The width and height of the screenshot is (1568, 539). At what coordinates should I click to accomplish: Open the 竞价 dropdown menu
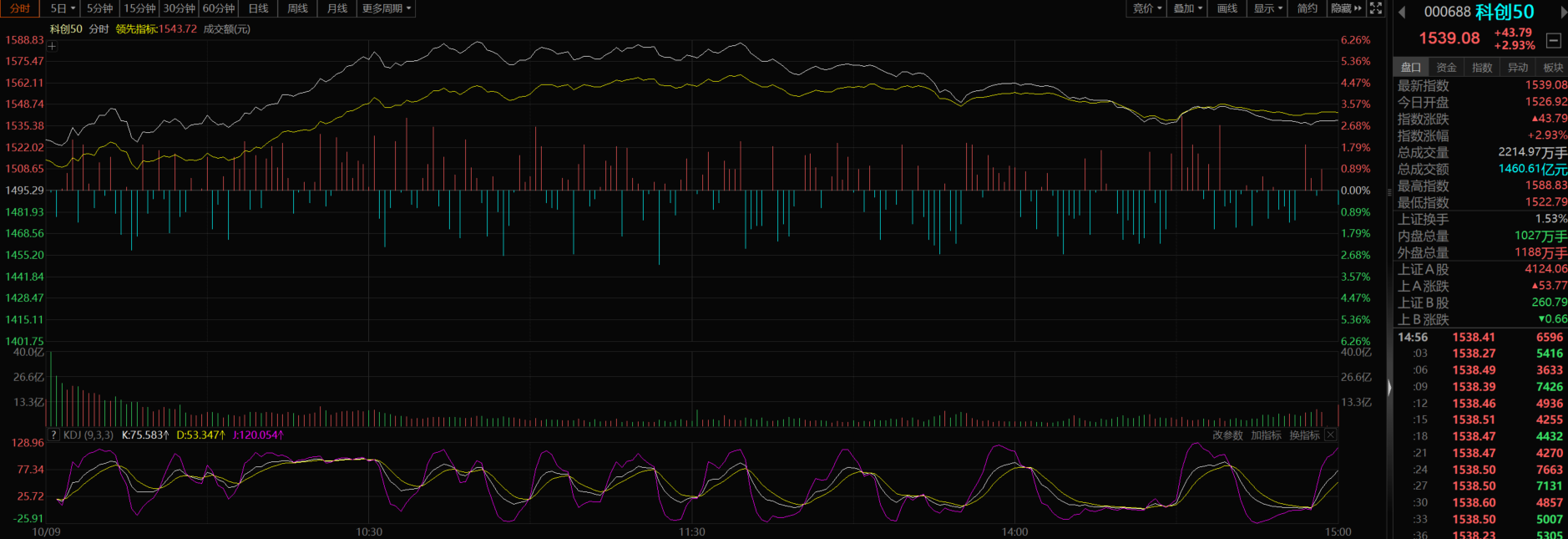coord(1147,8)
